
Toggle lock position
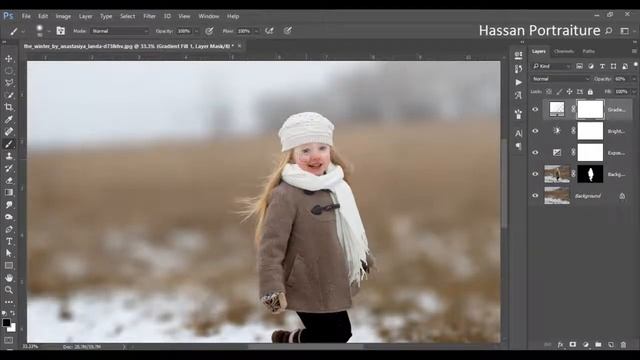(569, 92)
